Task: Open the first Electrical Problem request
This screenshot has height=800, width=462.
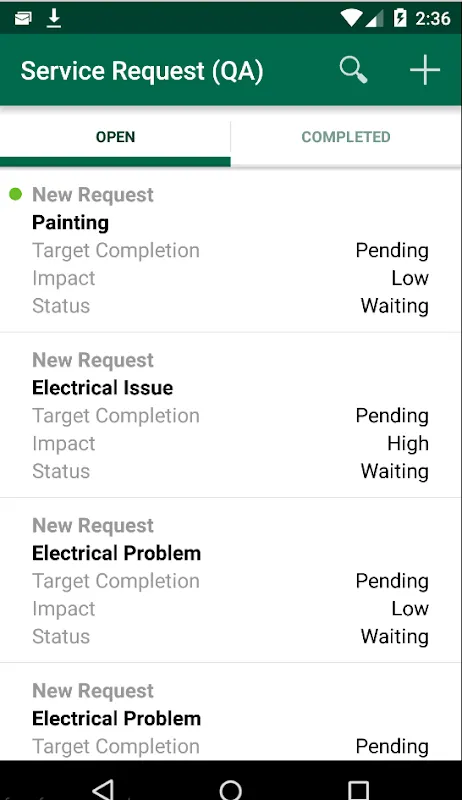Action: pyautogui.click(x=230, y=580)
